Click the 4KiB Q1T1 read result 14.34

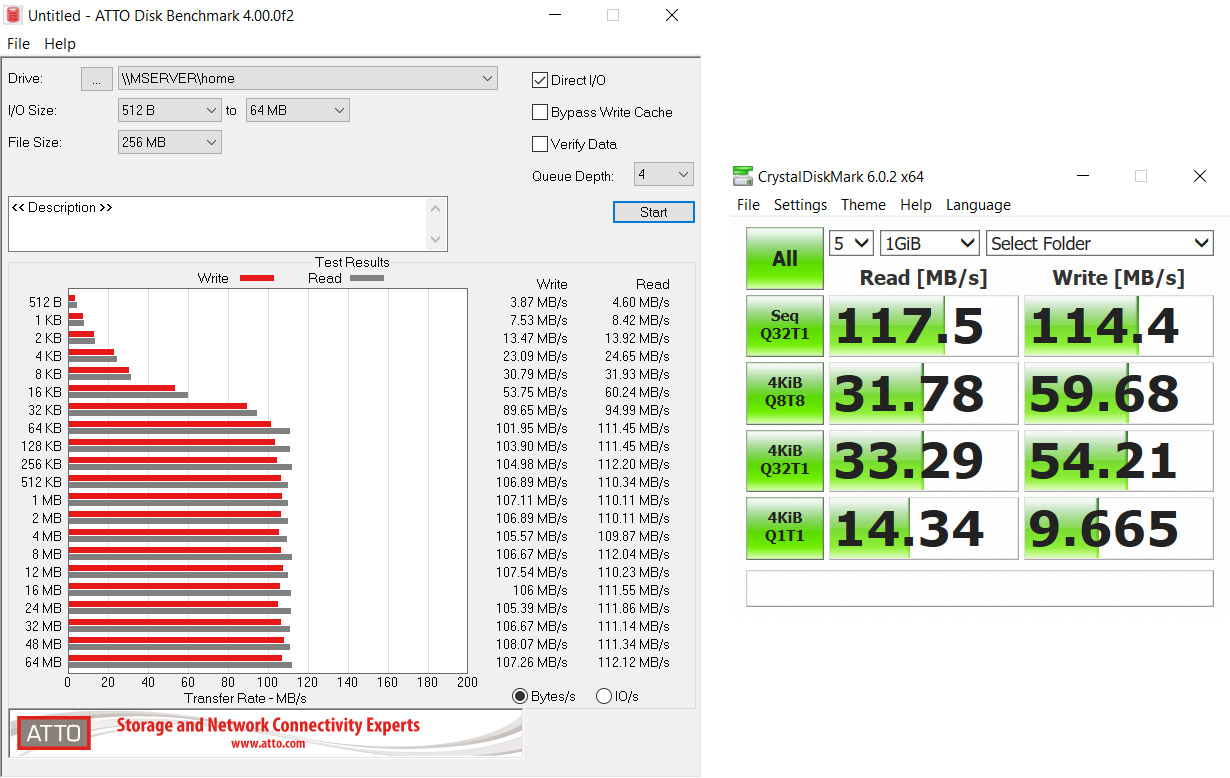pyautogui.click(x=923, y=528)
